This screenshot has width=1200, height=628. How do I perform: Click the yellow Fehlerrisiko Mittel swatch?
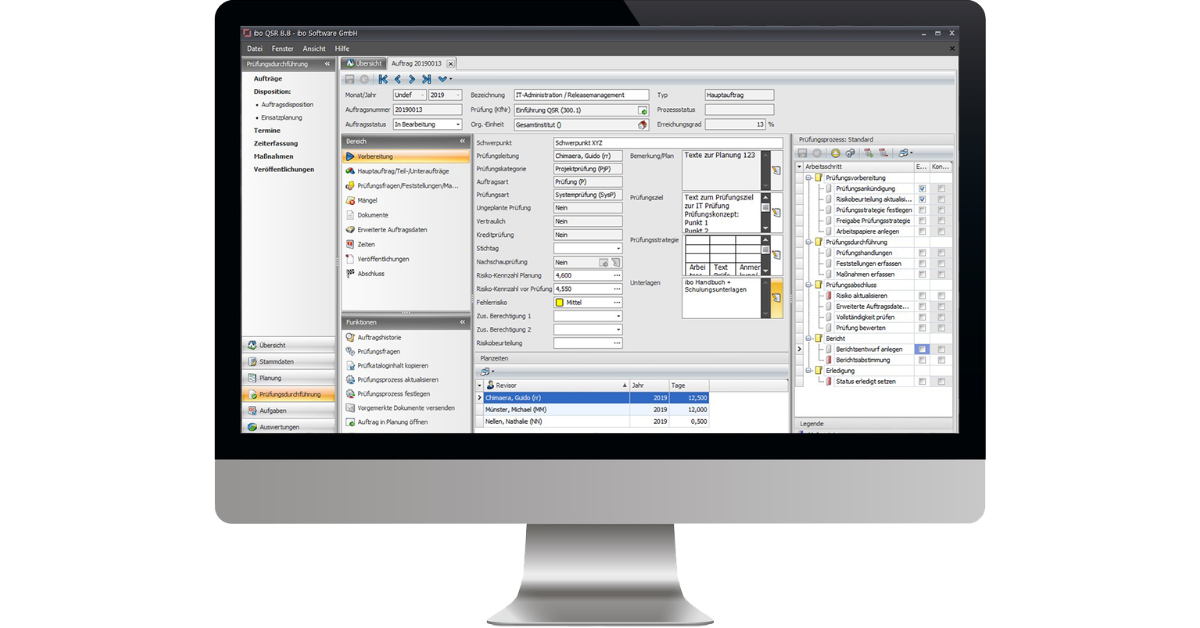(560, 302)
